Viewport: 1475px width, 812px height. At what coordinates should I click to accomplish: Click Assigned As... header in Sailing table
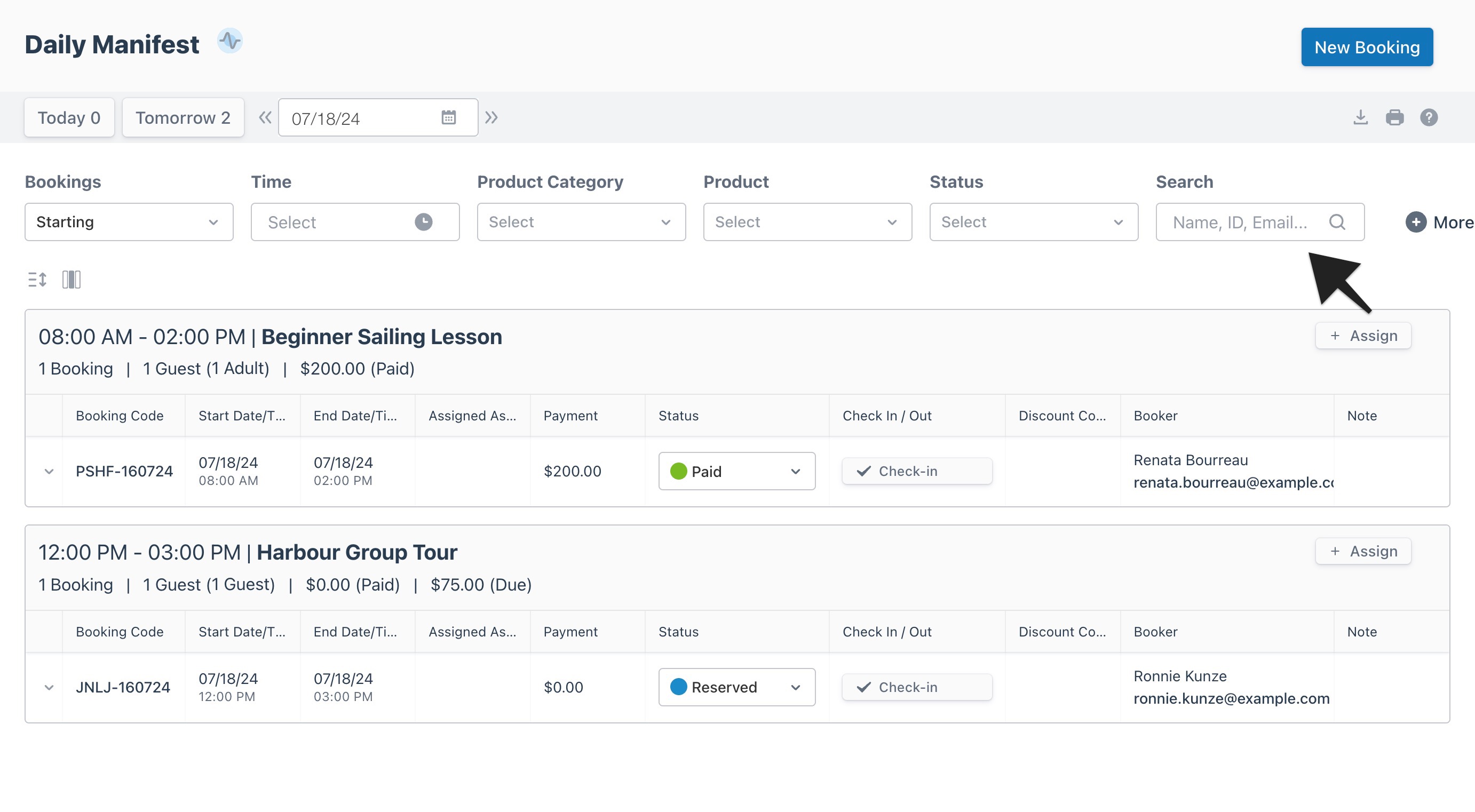click(472, 416)
